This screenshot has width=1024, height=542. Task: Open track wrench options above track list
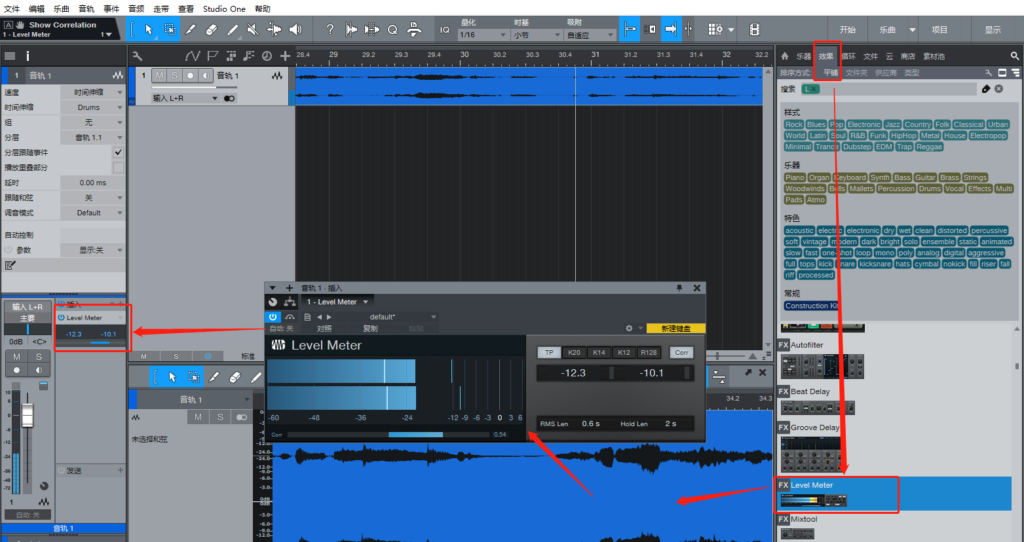click(137, 56)
